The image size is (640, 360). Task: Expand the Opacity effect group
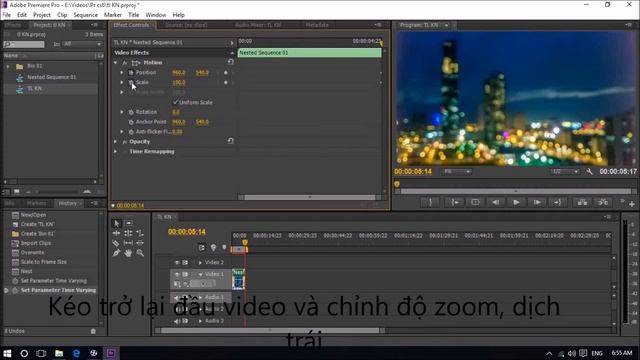tap(116, 142)
